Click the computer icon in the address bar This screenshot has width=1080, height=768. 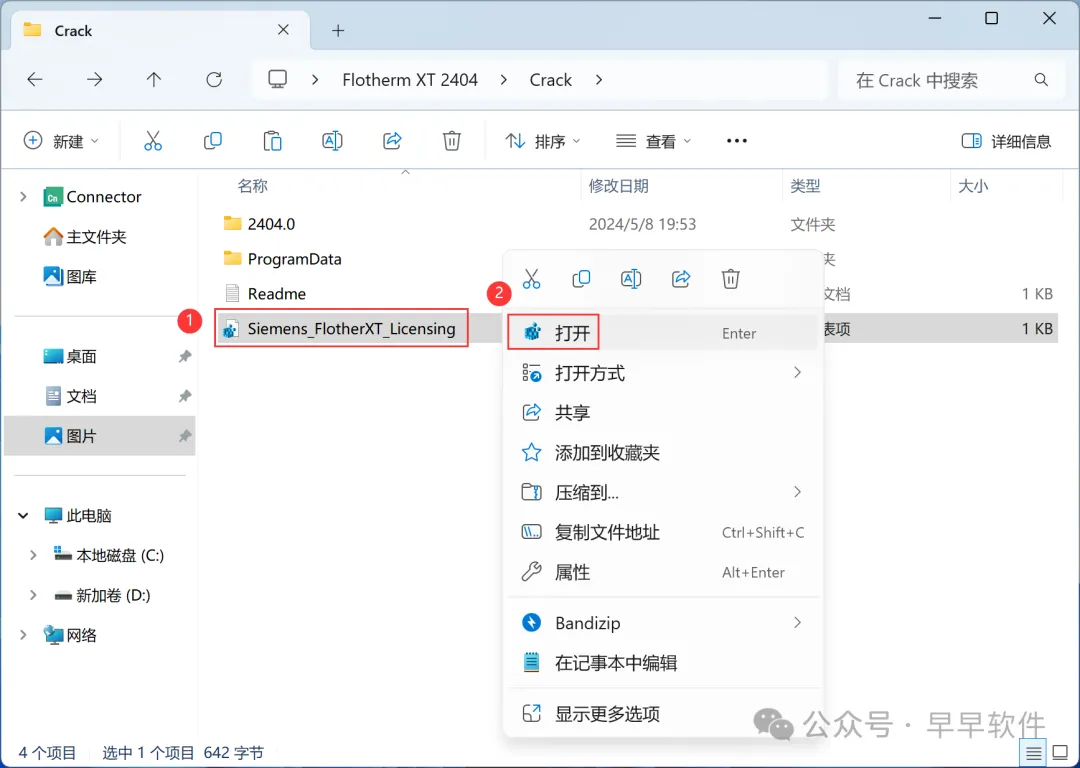[x=278, y=80]
